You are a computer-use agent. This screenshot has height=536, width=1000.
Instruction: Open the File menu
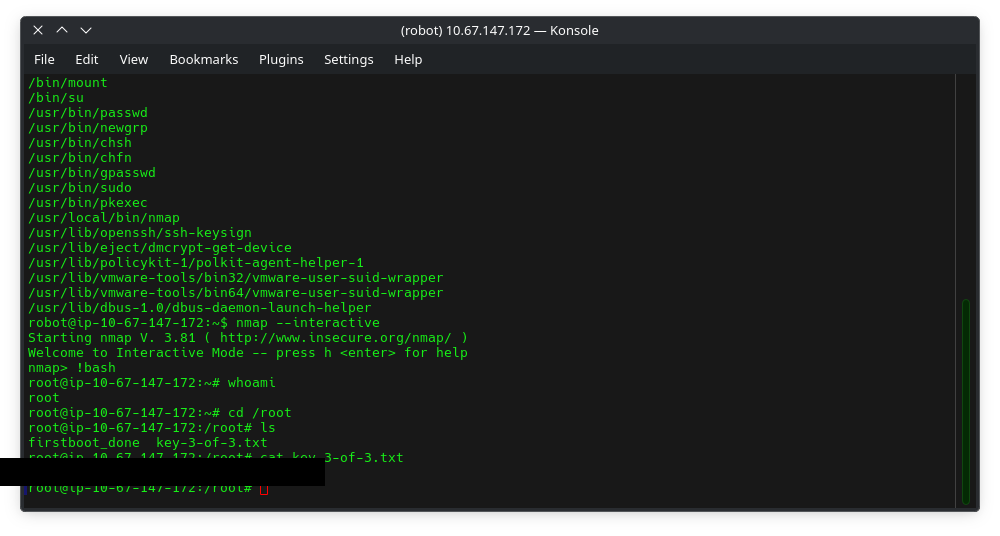coord(44,59)
